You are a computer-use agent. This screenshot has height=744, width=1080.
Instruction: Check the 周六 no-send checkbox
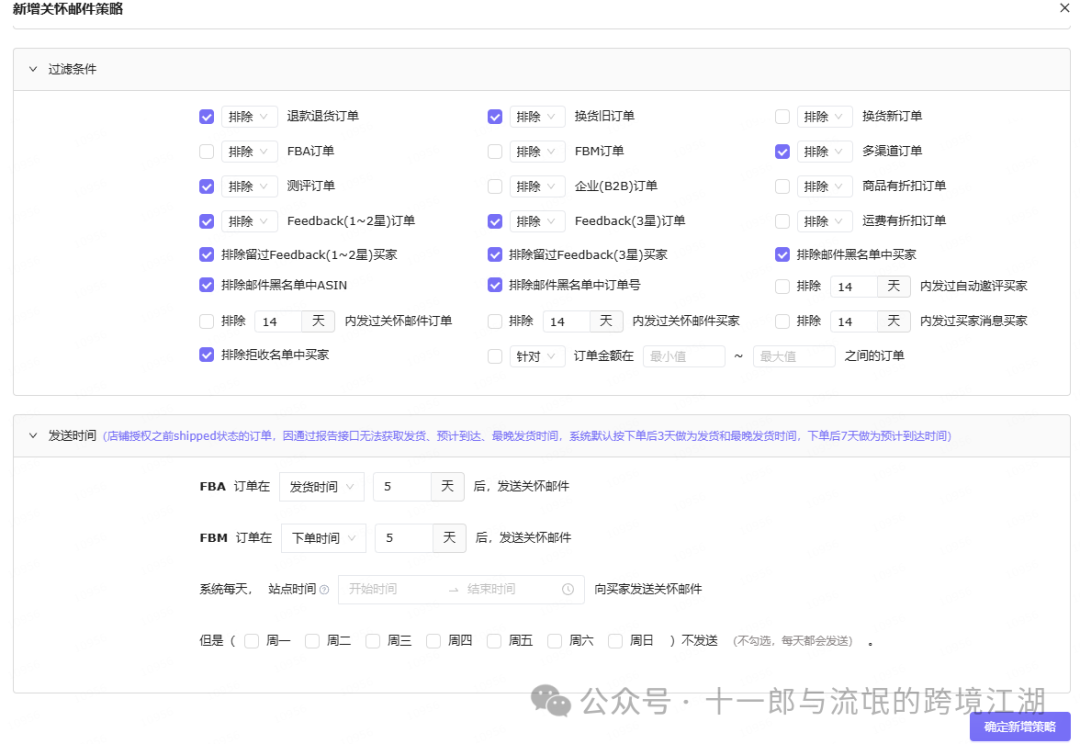pyautogui.click(x=554, y=641)
